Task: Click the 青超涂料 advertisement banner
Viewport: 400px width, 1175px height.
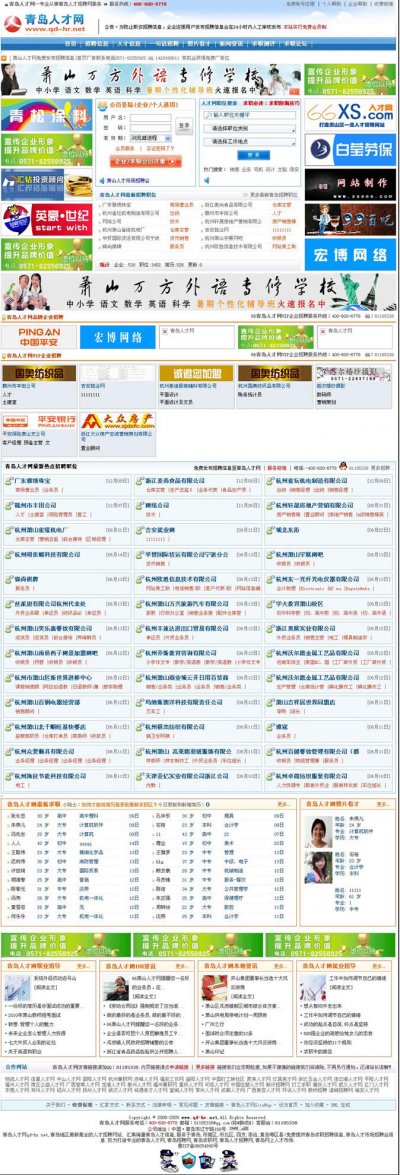Action: click(x=46, y=115)
